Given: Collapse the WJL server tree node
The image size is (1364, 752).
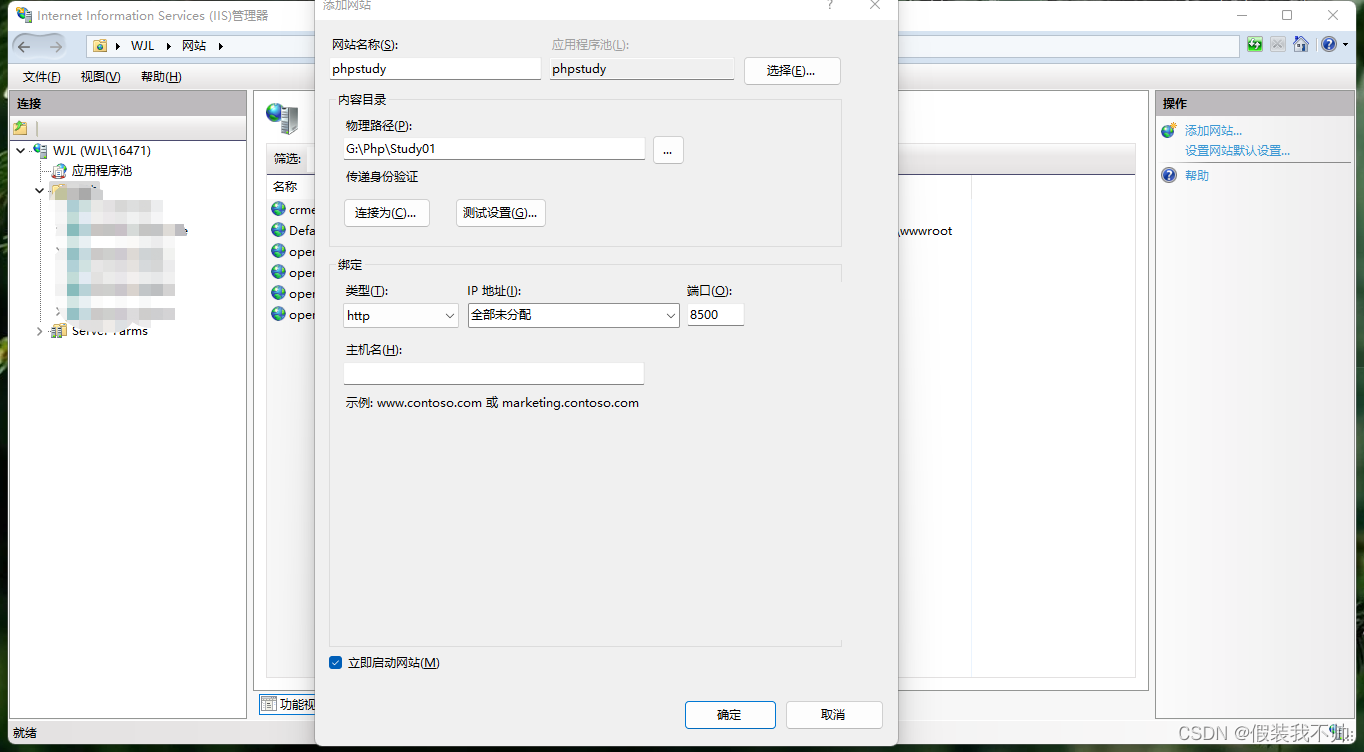Looking at the screenshot, I should (21, 151).
